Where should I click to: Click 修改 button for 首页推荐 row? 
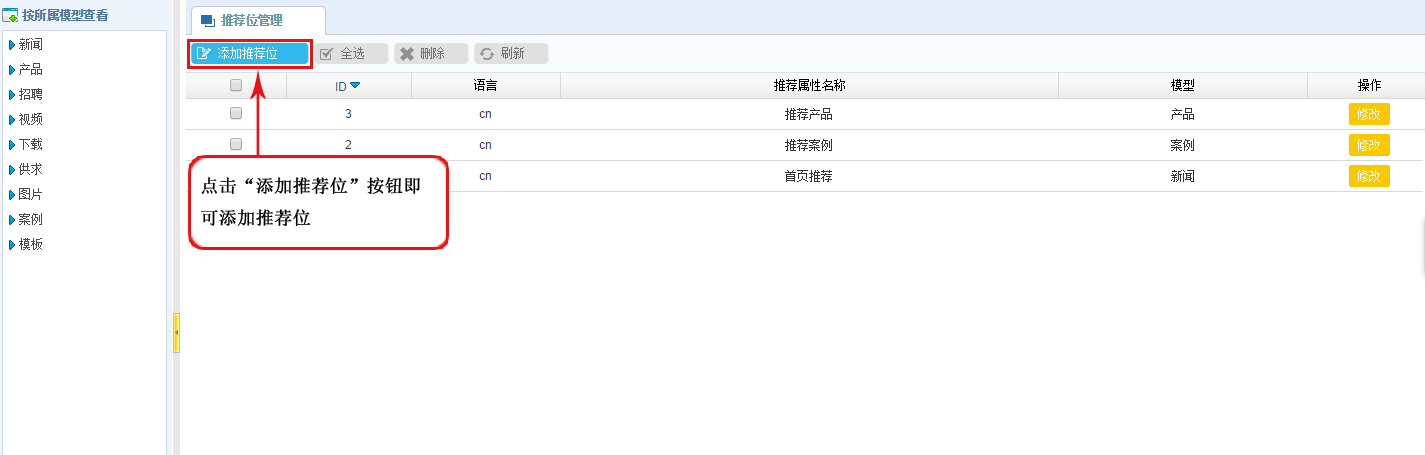[x=1368, y=176]
